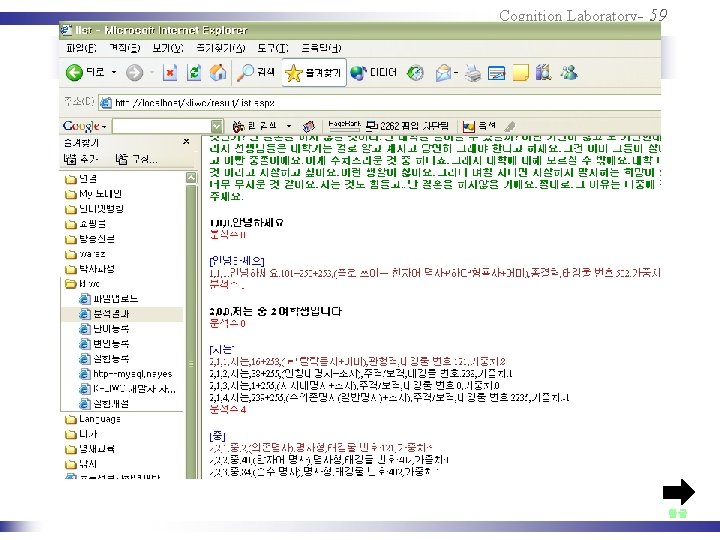Click the grey Forward arrow button
Image resolution: width=720 pixels, height=540 pixels.
134,73
